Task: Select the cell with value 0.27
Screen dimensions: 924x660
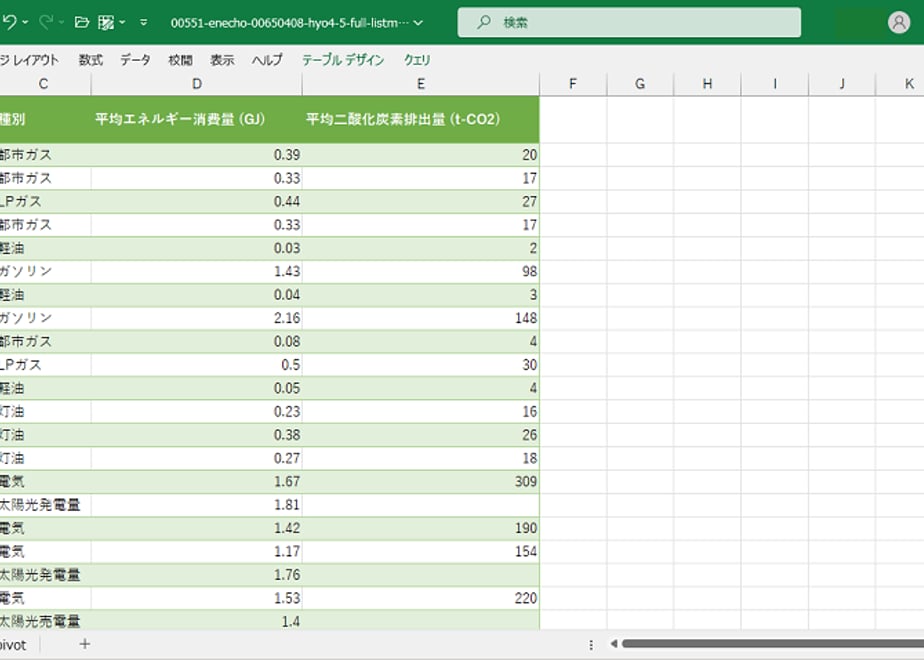Action: tap(197, 458)
